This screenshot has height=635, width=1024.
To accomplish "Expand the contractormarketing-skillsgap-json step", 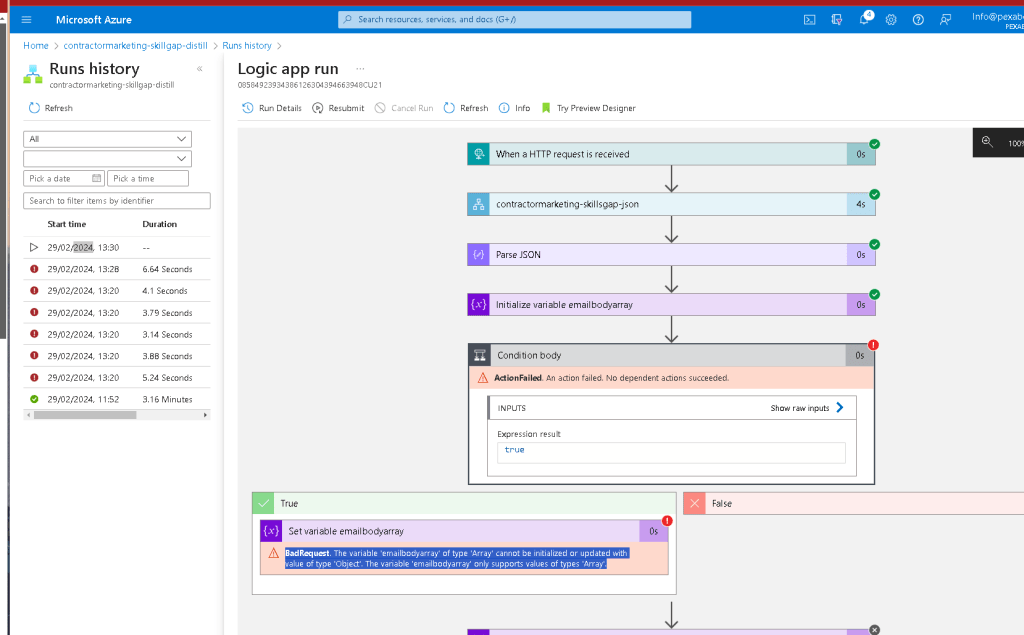I will (671, 204).
